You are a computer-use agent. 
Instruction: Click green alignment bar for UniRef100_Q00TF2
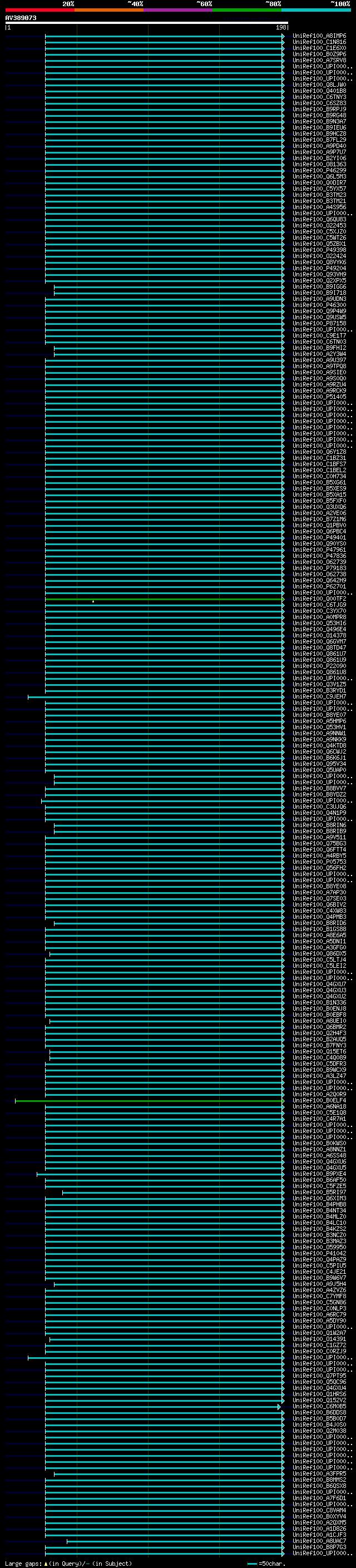165,599
